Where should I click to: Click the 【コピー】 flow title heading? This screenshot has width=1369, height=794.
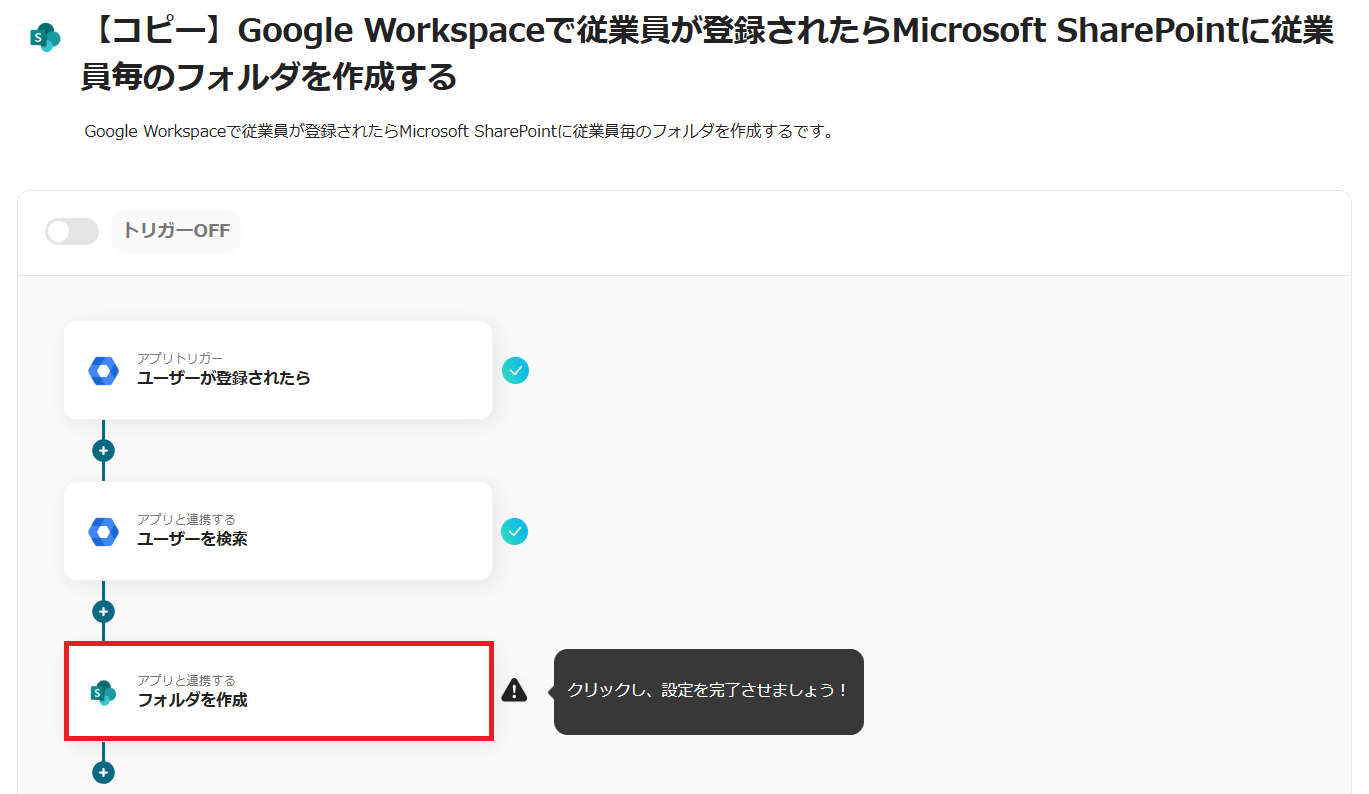707,54
